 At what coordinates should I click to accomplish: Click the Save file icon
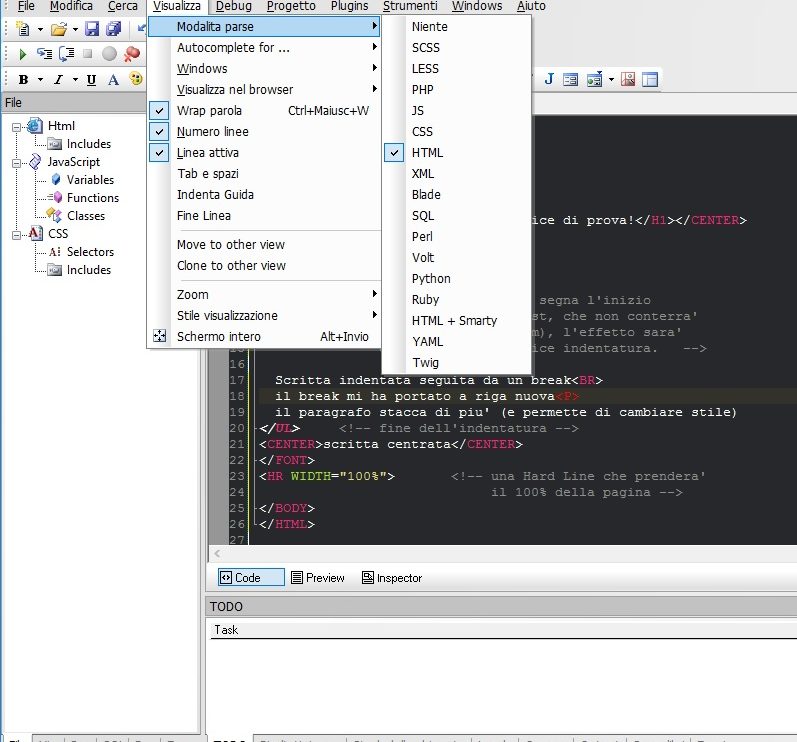(92, 30)
